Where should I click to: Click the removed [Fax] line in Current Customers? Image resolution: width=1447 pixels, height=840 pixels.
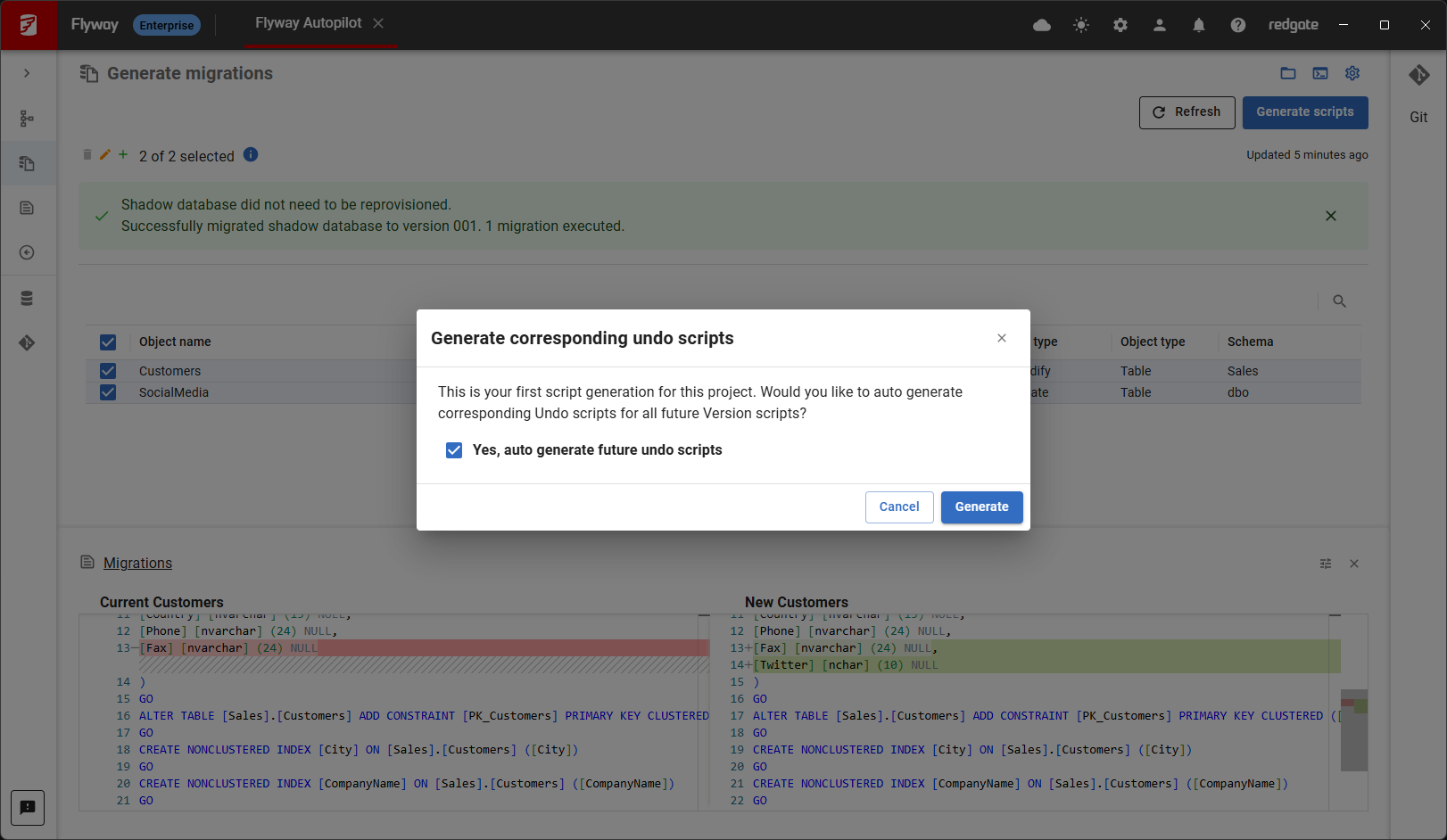(424, 648)
